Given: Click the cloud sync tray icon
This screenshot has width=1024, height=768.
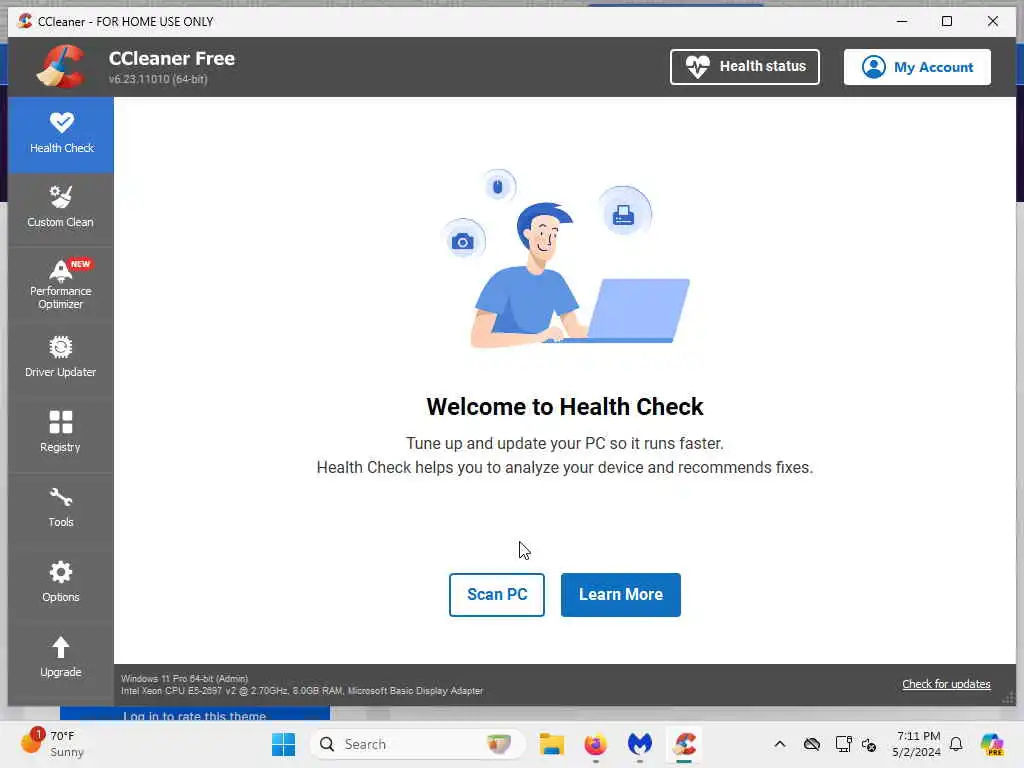Looking at the screenshot, I should coord(812,744).
